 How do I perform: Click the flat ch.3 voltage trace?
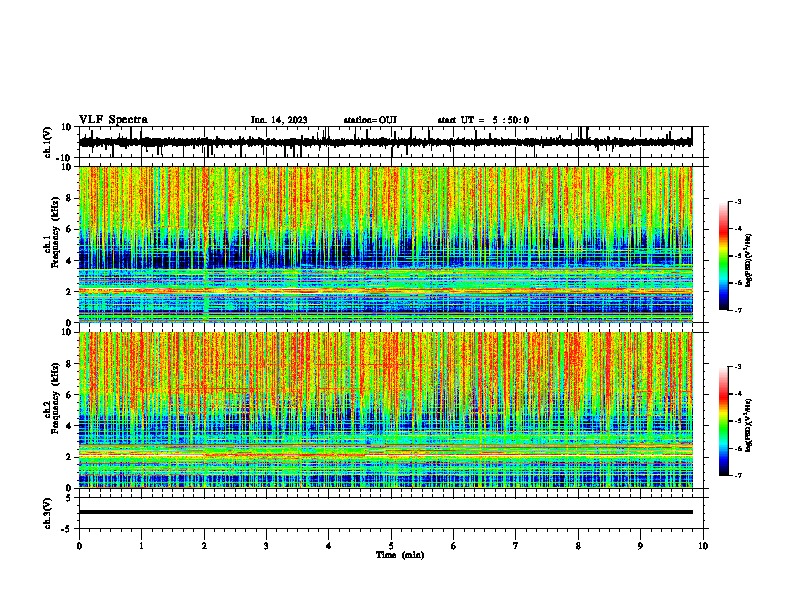click(386, 512)
